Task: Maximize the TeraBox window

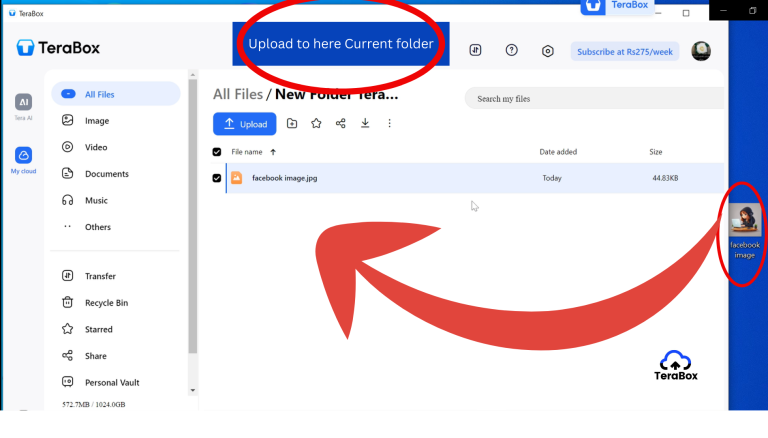Action: pos(686,13)
